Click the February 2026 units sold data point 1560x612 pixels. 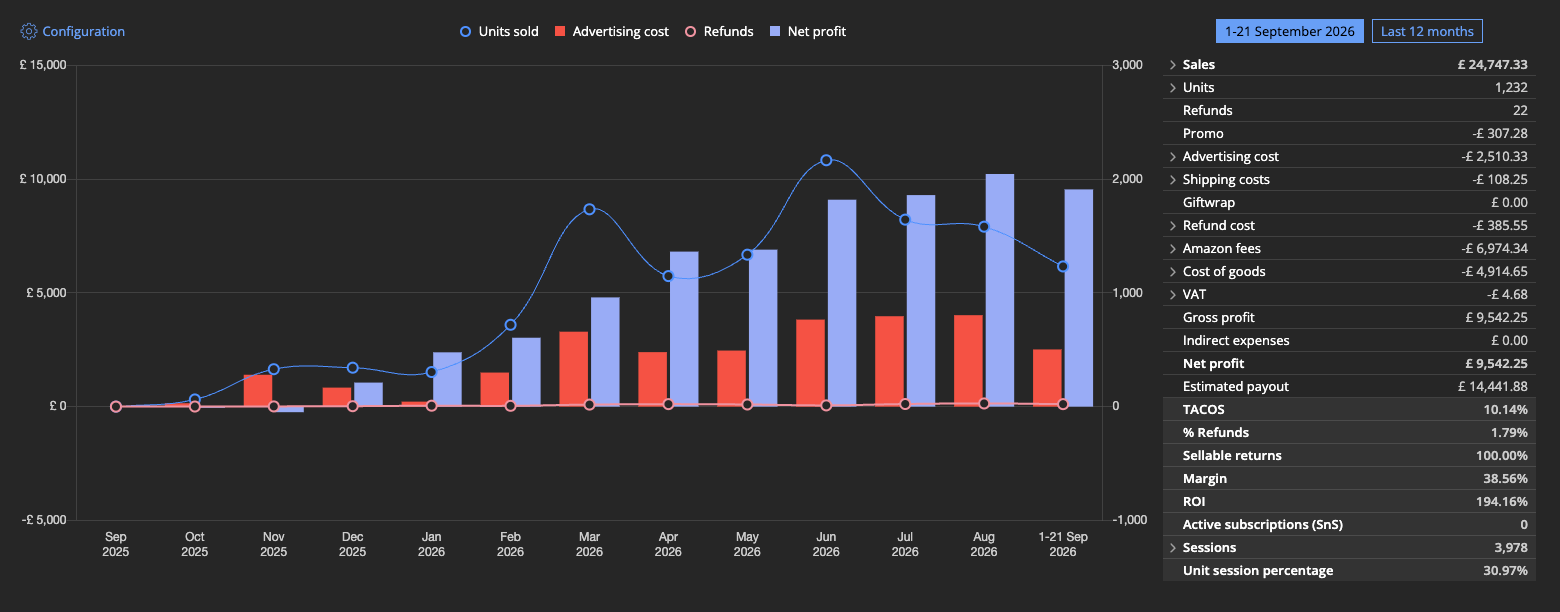(x=510, y=325)
